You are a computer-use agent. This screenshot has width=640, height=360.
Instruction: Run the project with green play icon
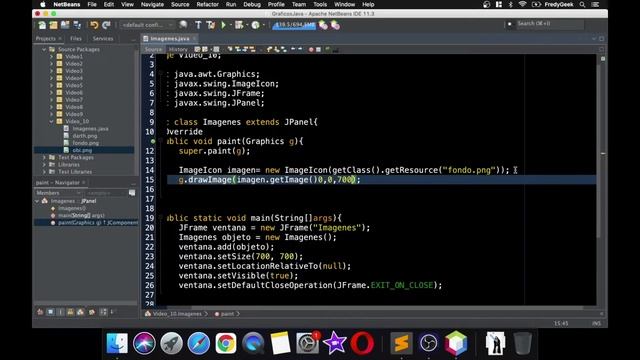(223, 25)
